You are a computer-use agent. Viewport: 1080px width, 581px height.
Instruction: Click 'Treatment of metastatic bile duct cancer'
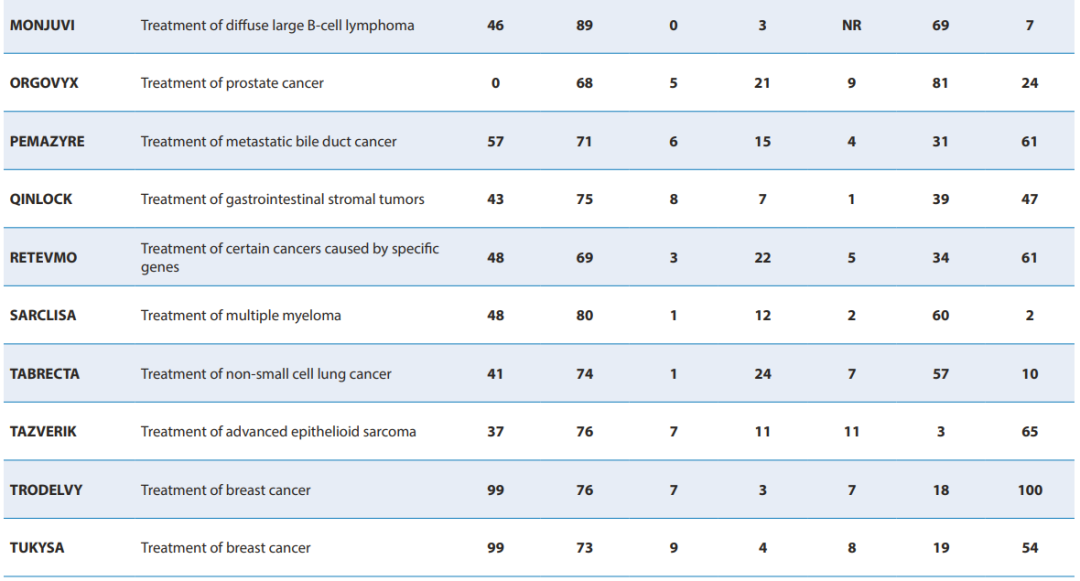(268, 141)
